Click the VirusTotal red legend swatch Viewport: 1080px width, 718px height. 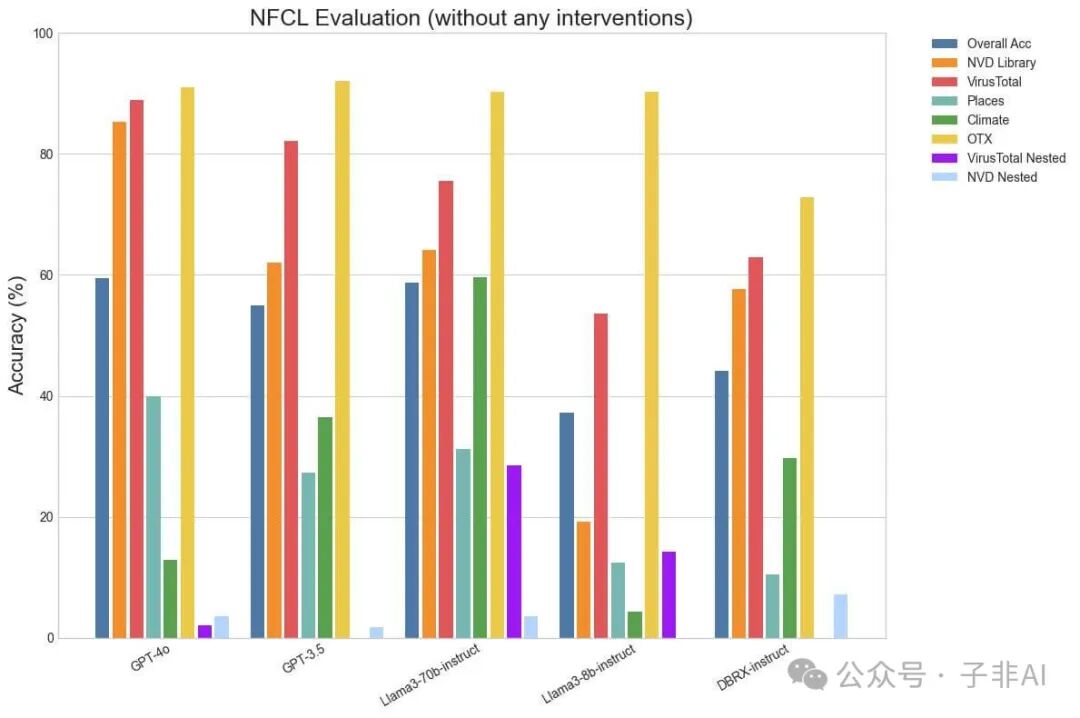tap(944, 82)
